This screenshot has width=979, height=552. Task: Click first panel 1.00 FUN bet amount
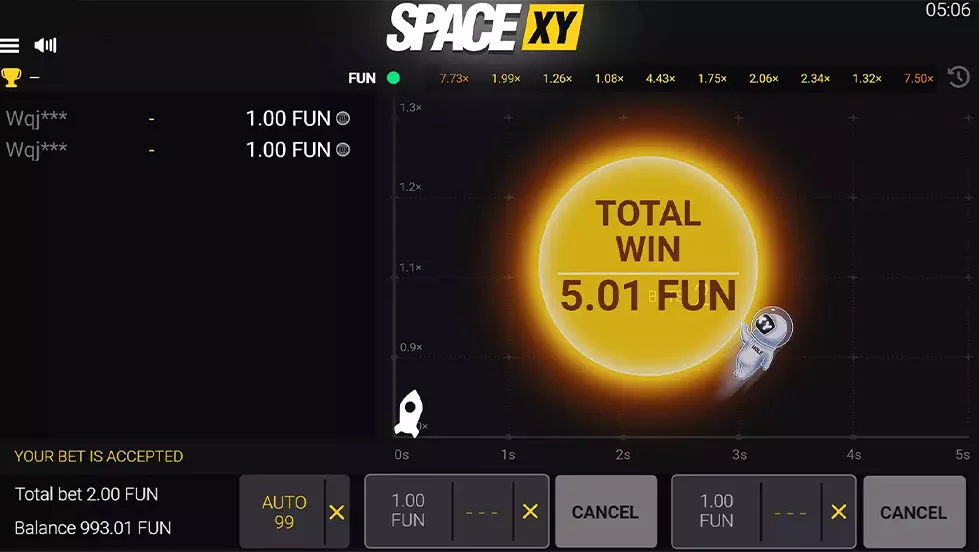coord(408,511)
